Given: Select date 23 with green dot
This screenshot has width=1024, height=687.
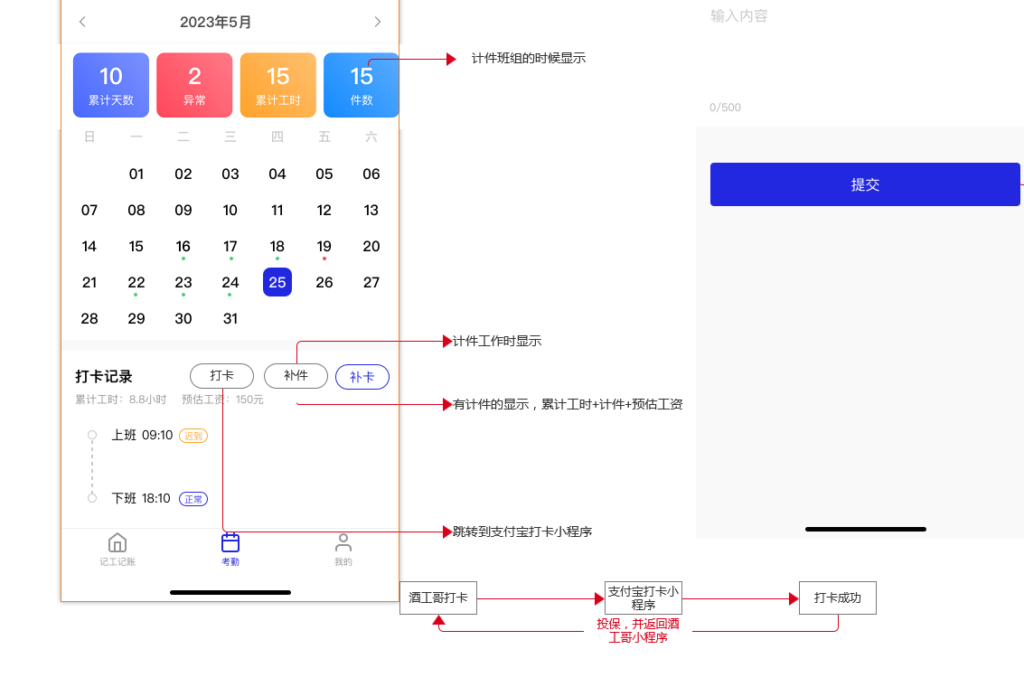Looking at the screenshot, I should pos(184,282).
